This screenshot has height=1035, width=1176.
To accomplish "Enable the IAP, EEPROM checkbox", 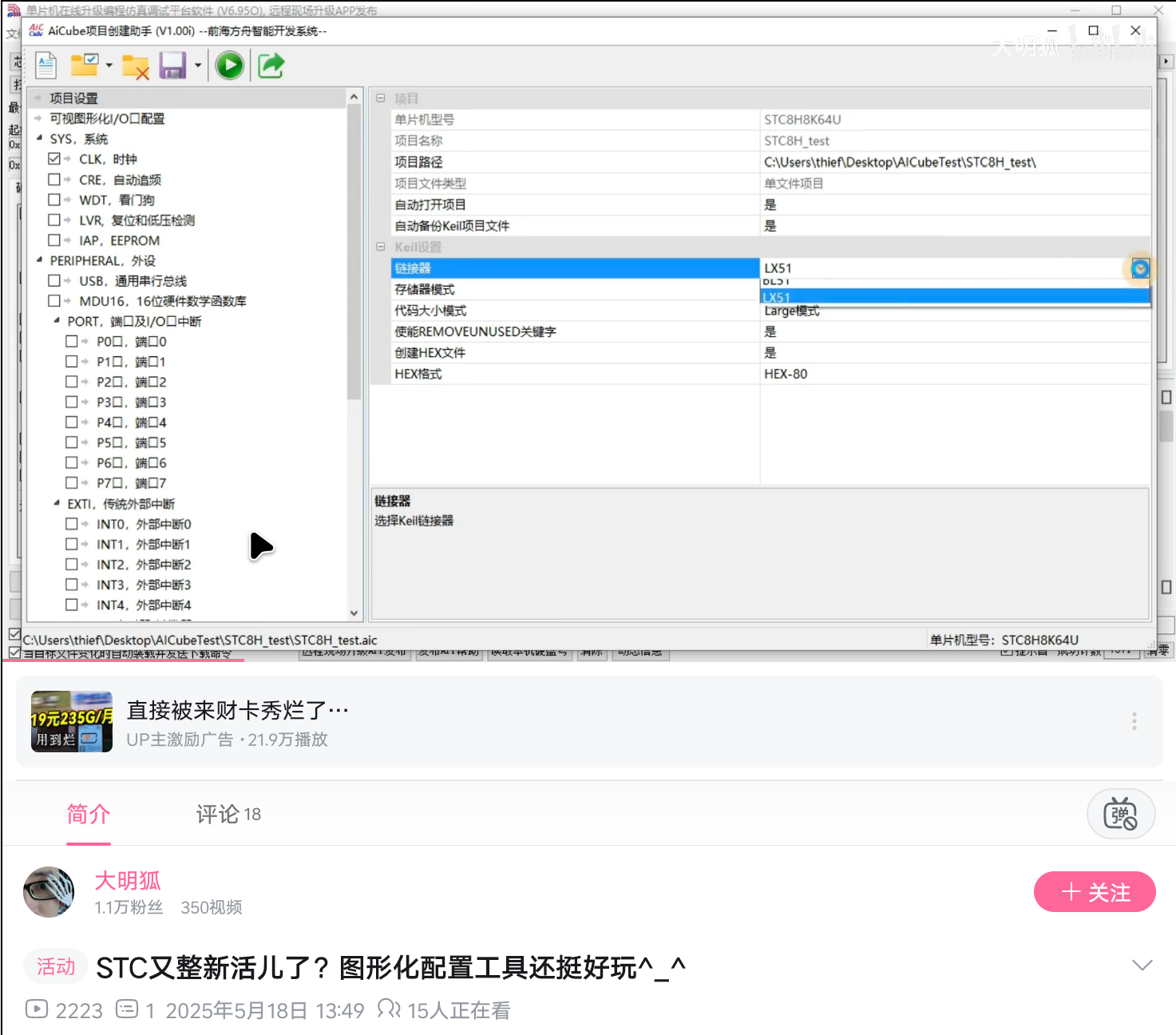I will coord(54,240).
